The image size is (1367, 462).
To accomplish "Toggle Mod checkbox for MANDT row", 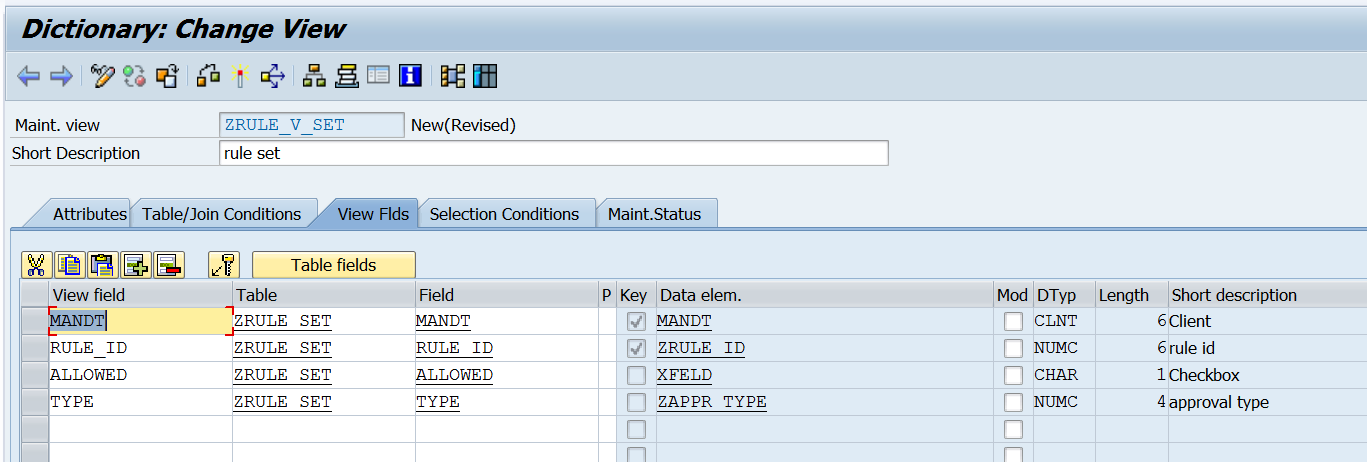I will tap(1013, 322).
